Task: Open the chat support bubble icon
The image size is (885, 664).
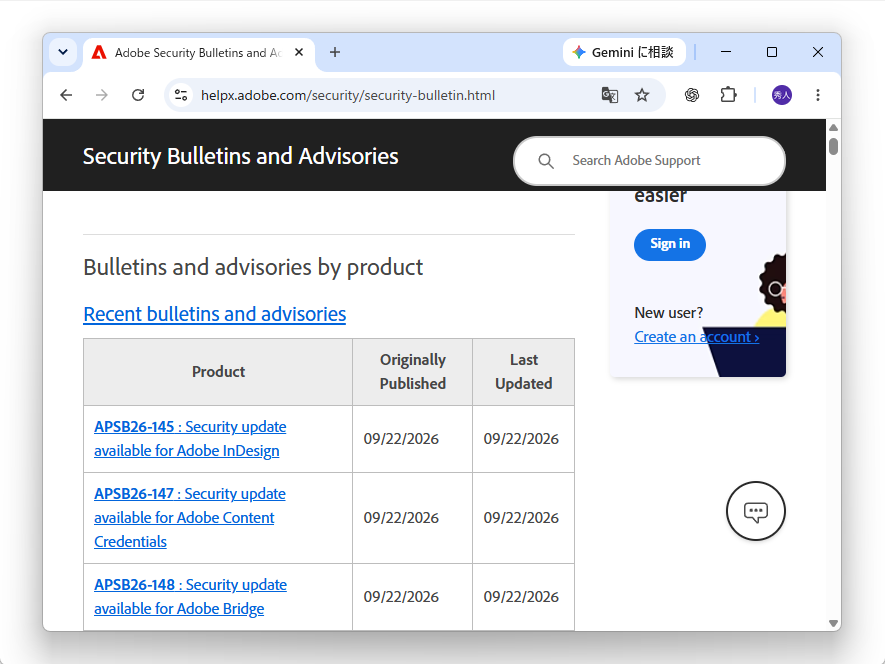Action: [x=756, y=511]
